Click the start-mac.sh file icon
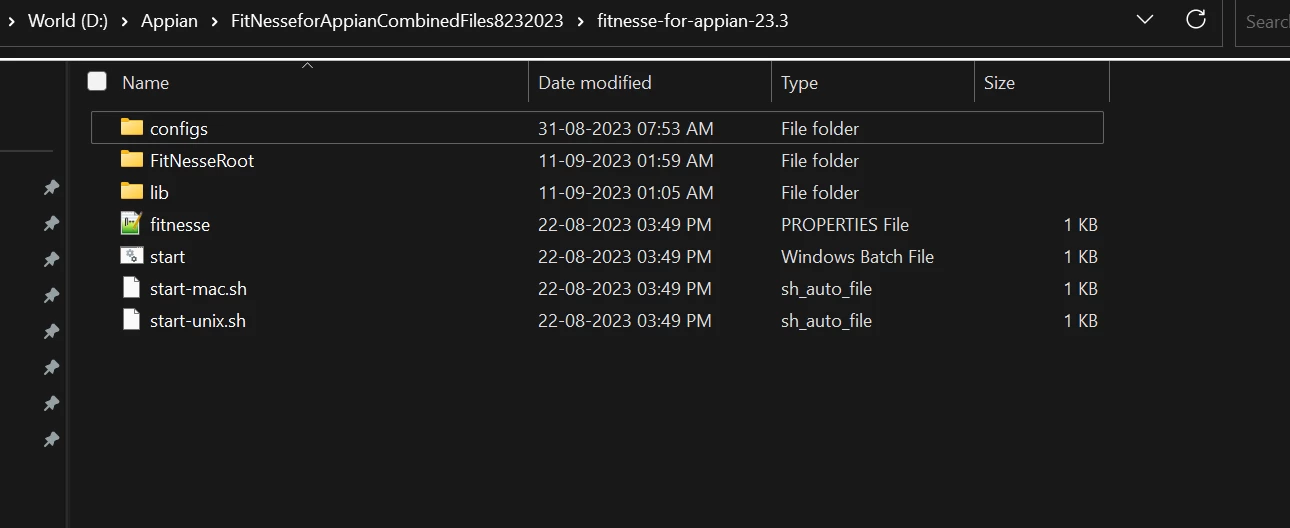Viewport: 1290px width, 528px height. [131, 288]
